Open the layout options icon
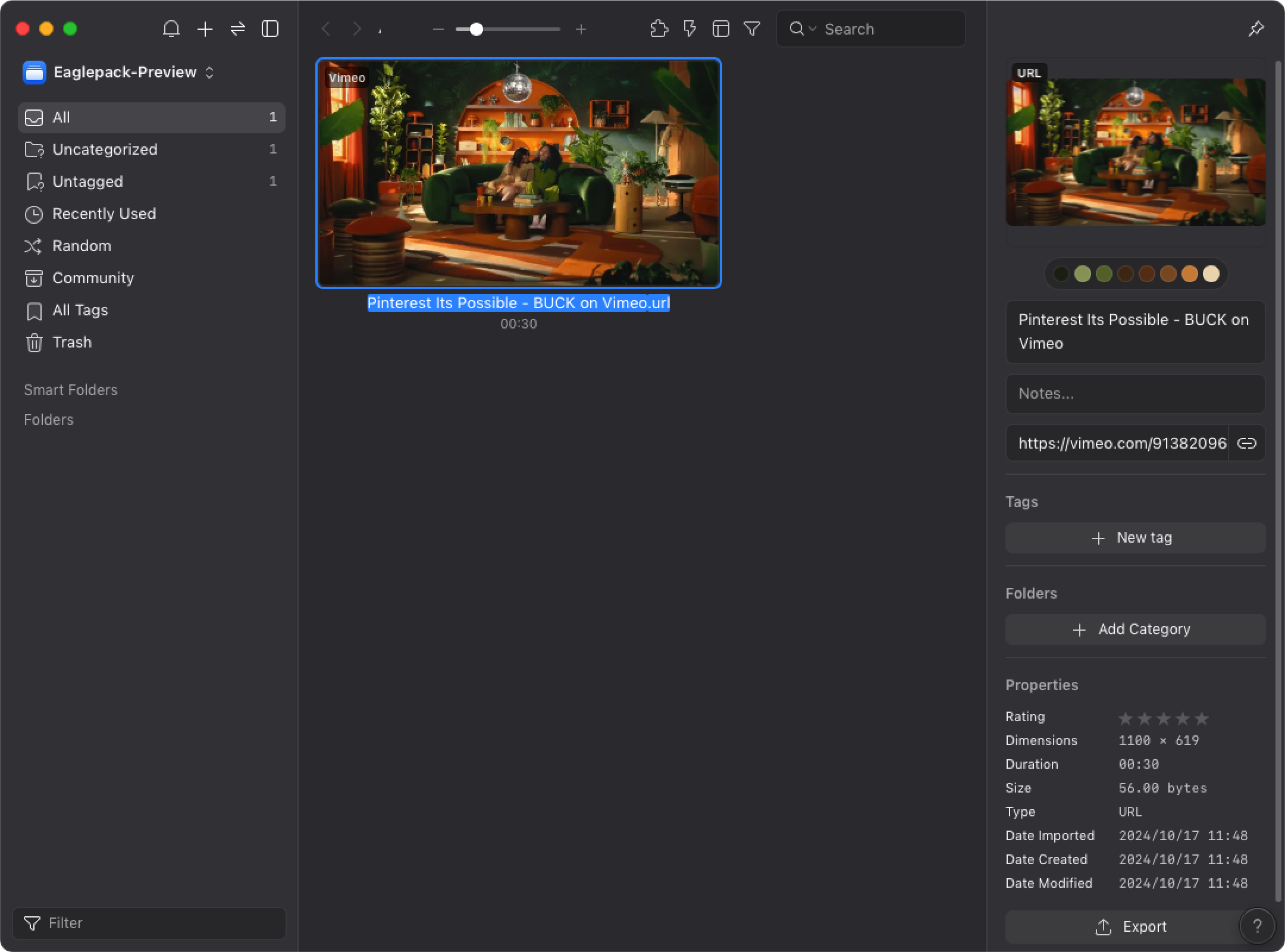1285x952 pixels. [x=721, y=29]
